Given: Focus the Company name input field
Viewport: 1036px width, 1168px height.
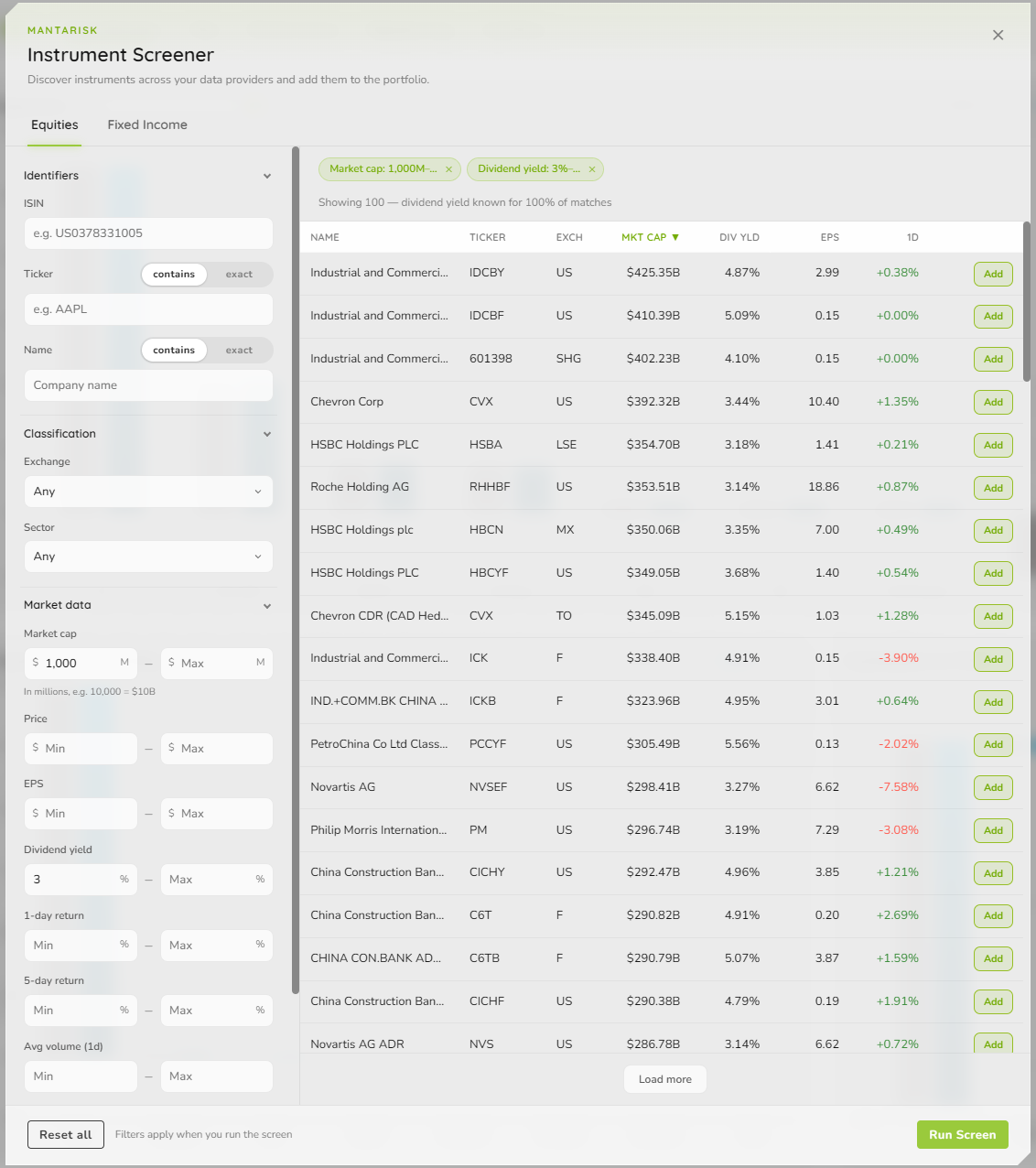Looking at the screenshot, I should coord(148,385).
